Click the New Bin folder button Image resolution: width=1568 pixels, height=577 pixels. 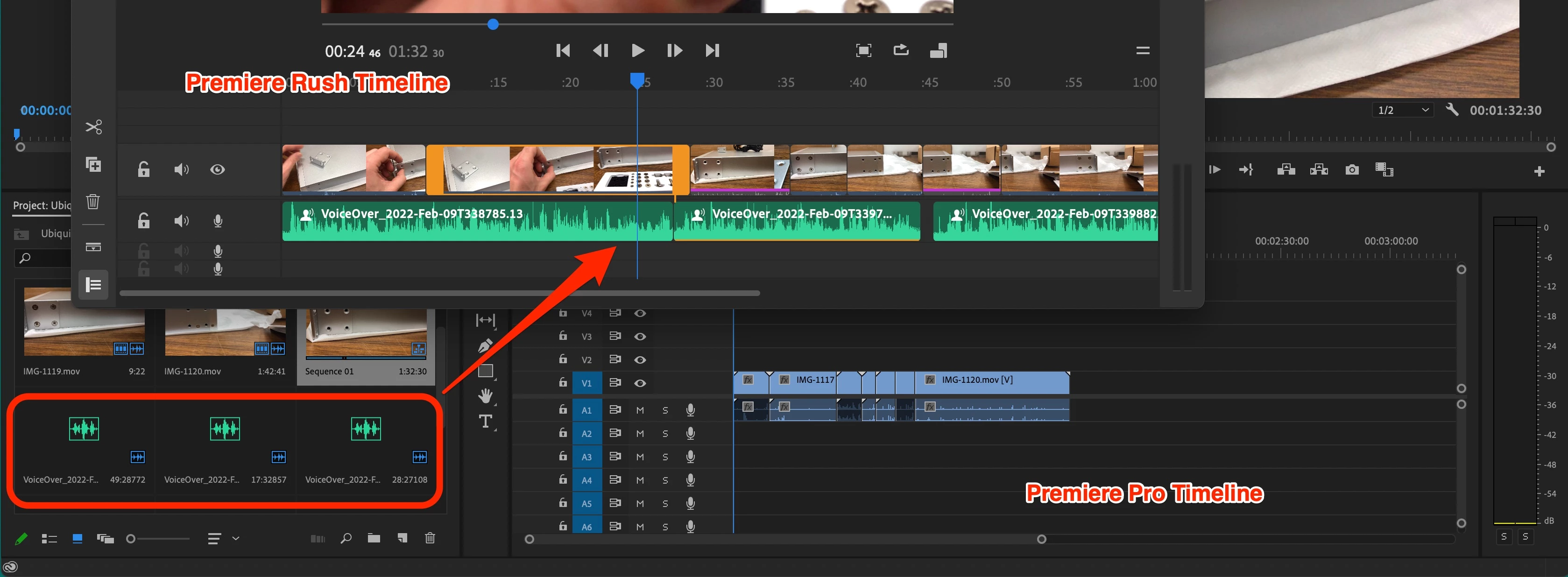coord(374,538)
